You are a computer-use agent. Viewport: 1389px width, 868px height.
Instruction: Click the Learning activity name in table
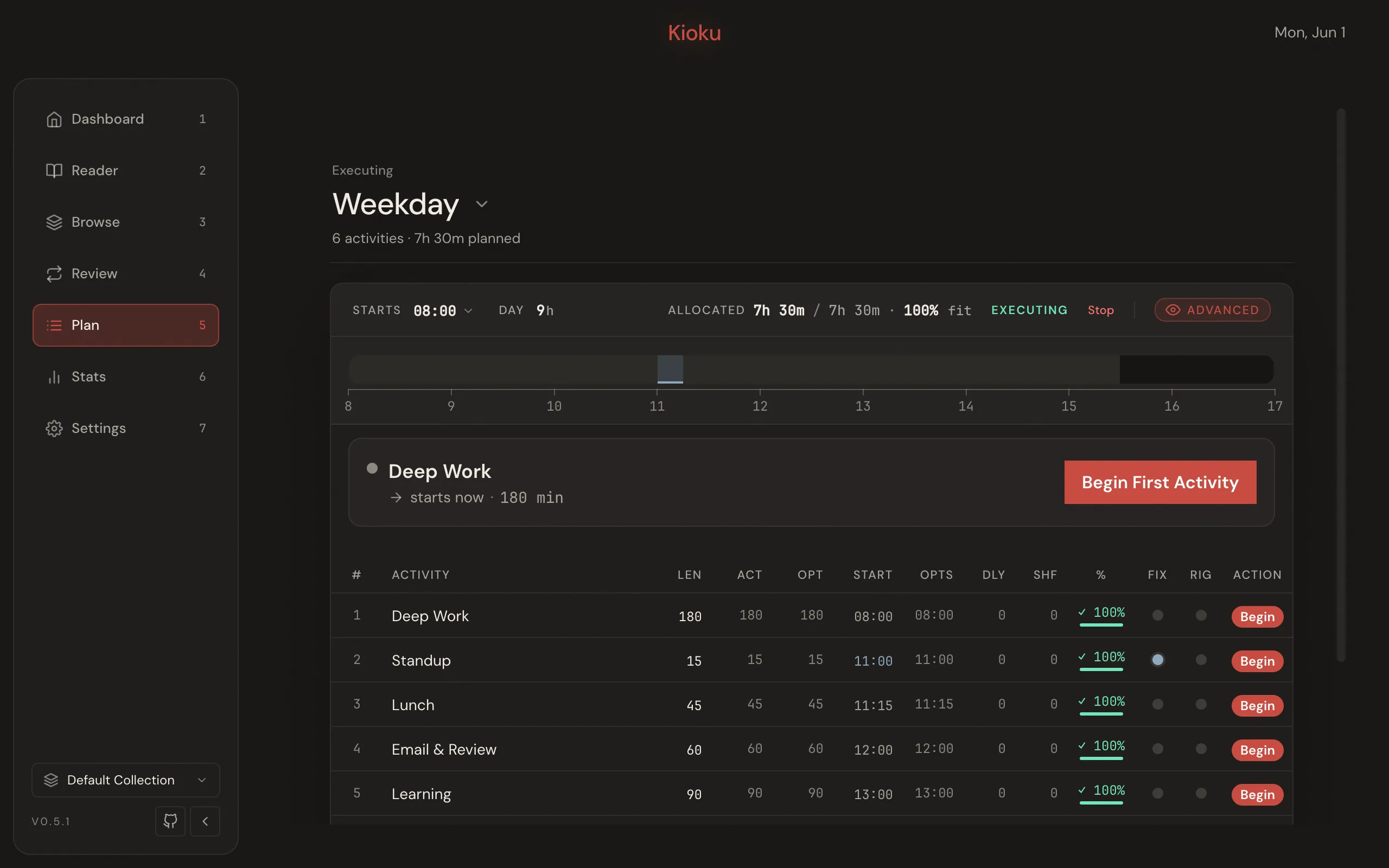[421, 794]
